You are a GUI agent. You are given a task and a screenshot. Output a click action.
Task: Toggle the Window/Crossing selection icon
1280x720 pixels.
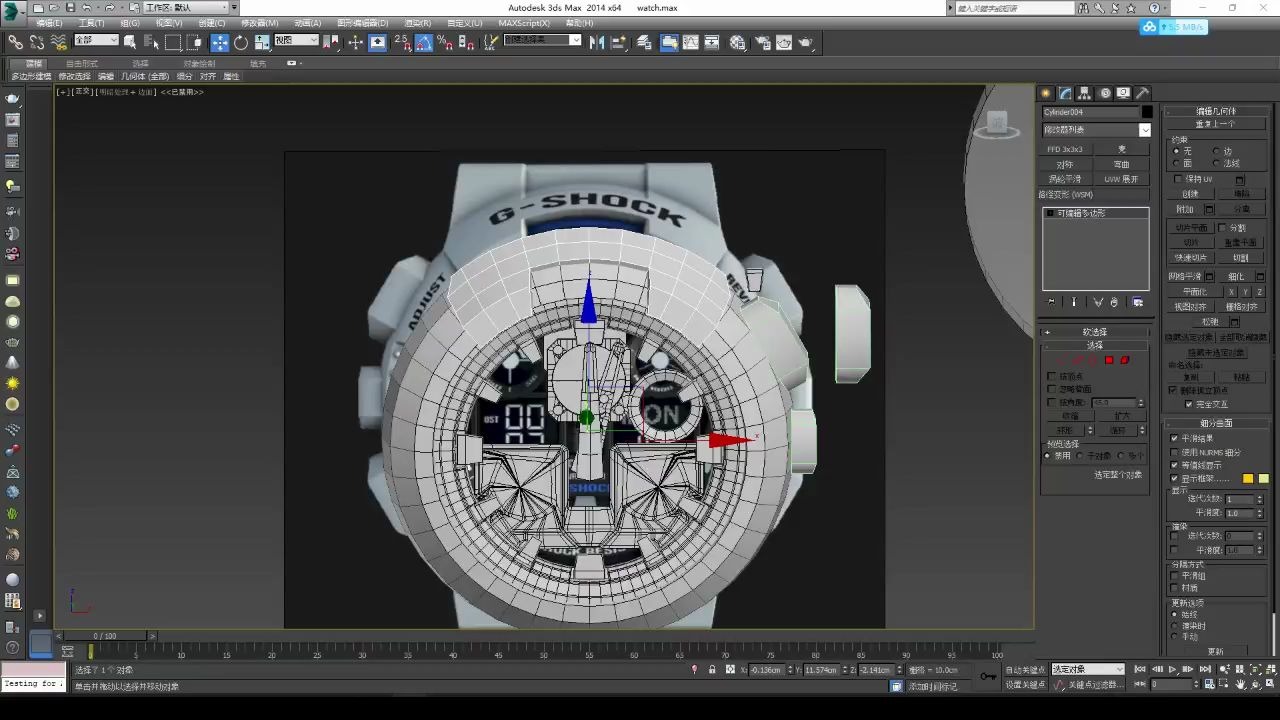pos(194,42)
